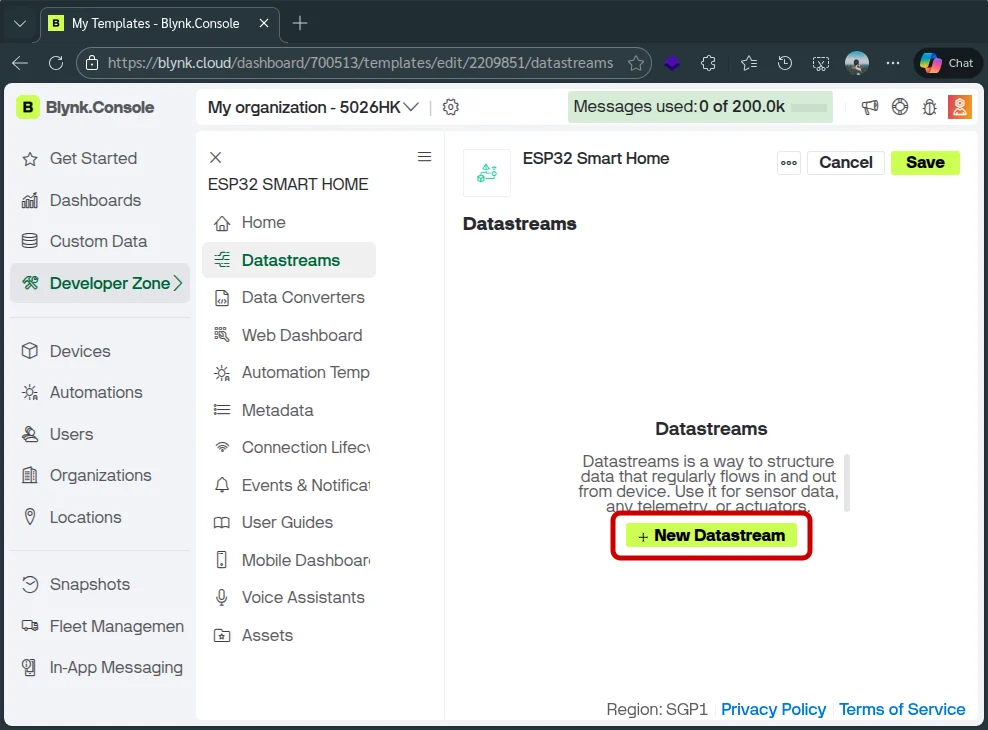Save the template changes
This screenshot has height=730, width=988.
[x=925, y=162]
